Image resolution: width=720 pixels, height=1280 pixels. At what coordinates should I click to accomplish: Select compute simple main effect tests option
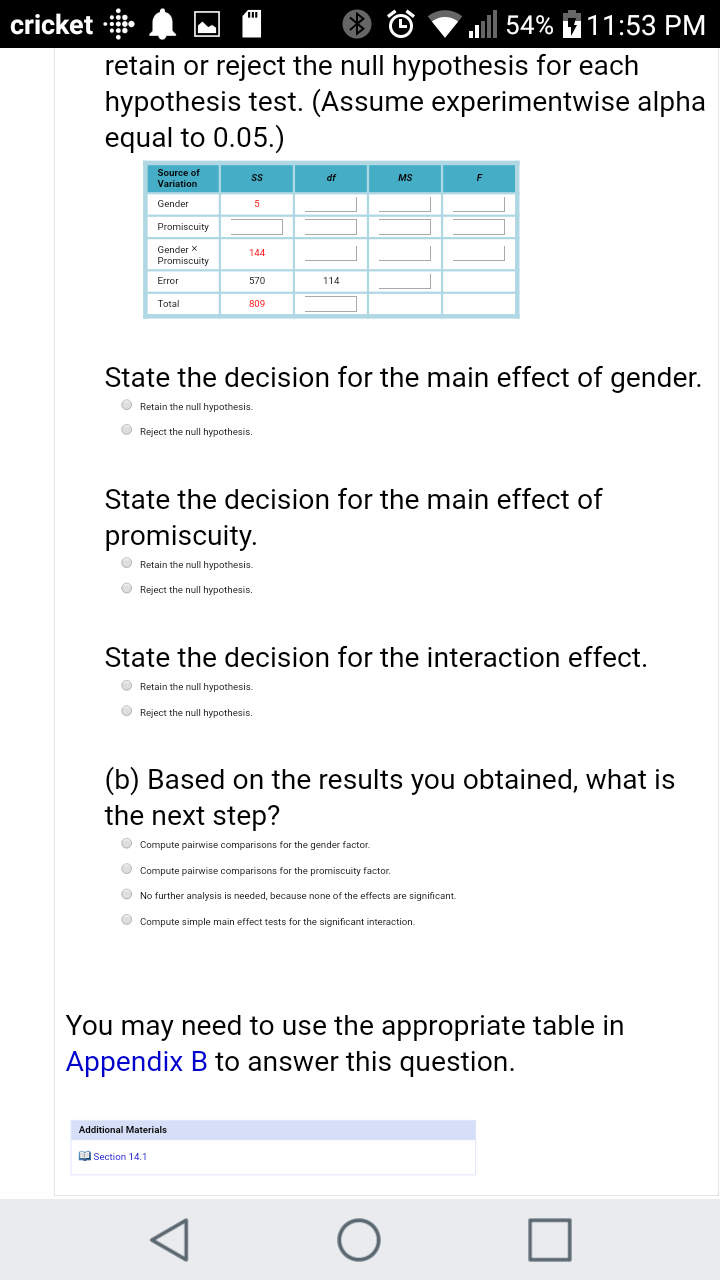[127, 921]
